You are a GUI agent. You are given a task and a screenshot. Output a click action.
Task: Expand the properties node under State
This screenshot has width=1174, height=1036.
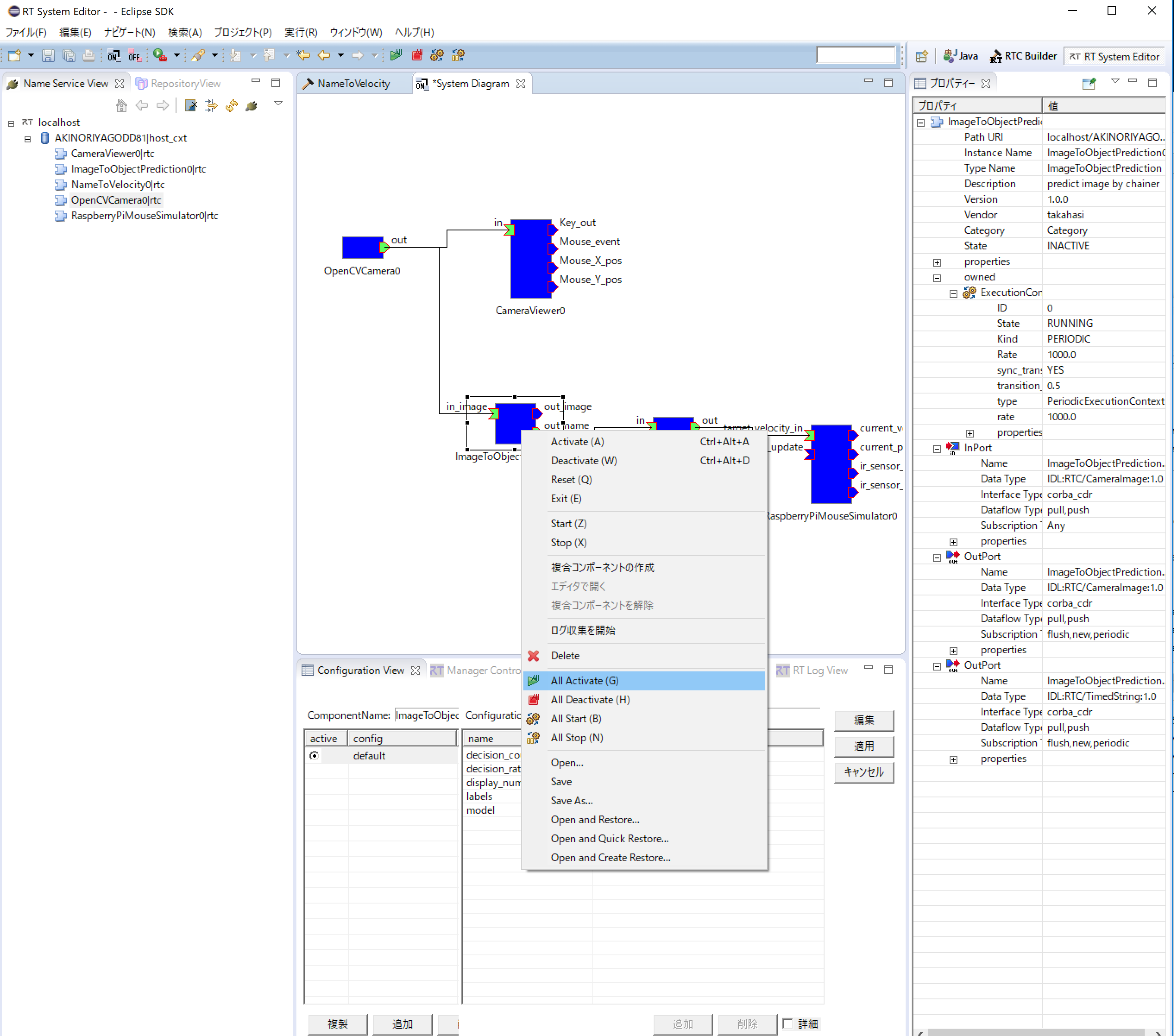pyautogui.click(x=938, y=262)
